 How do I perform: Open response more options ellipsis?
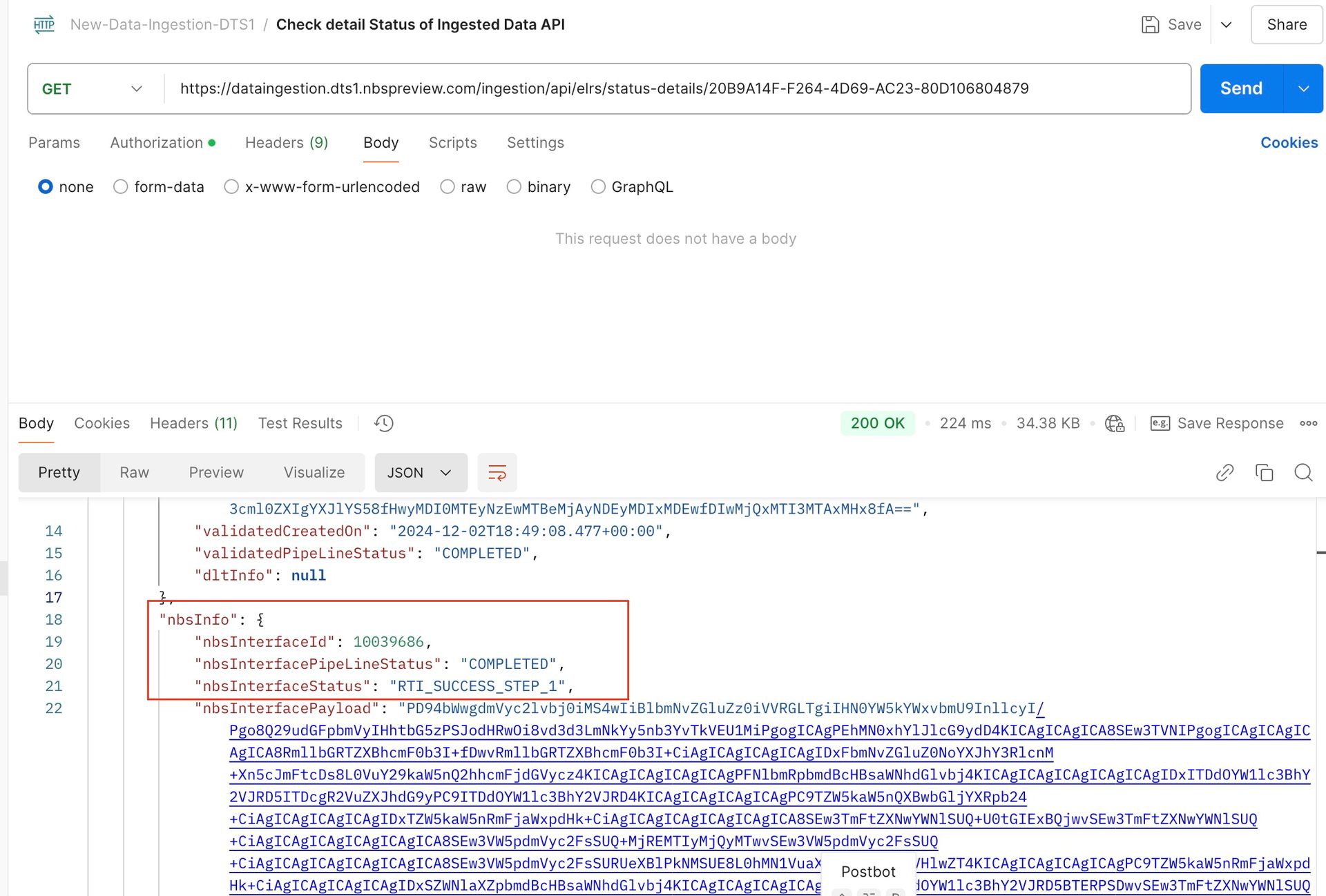coord(1308,423)
